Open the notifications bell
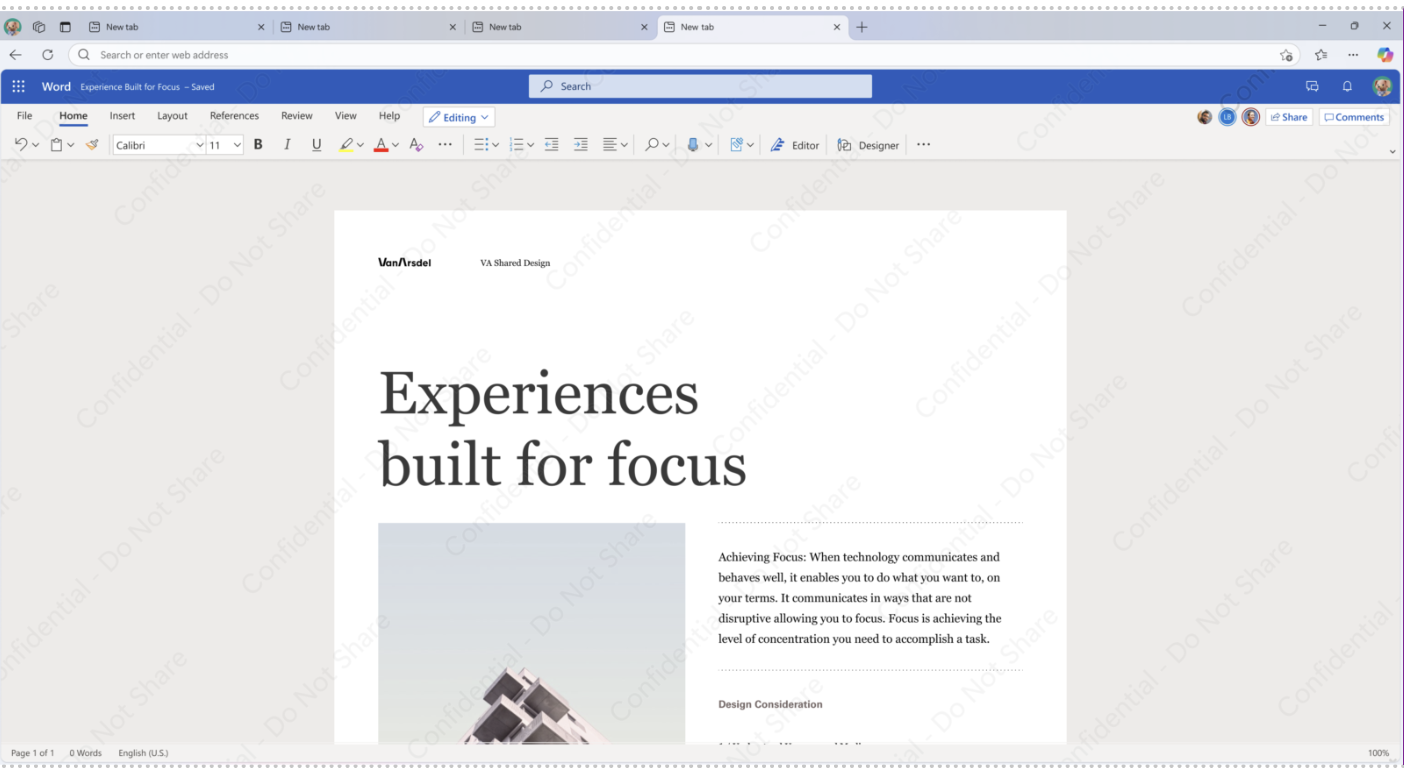 pyautogui.click(x=1347, y=87)
